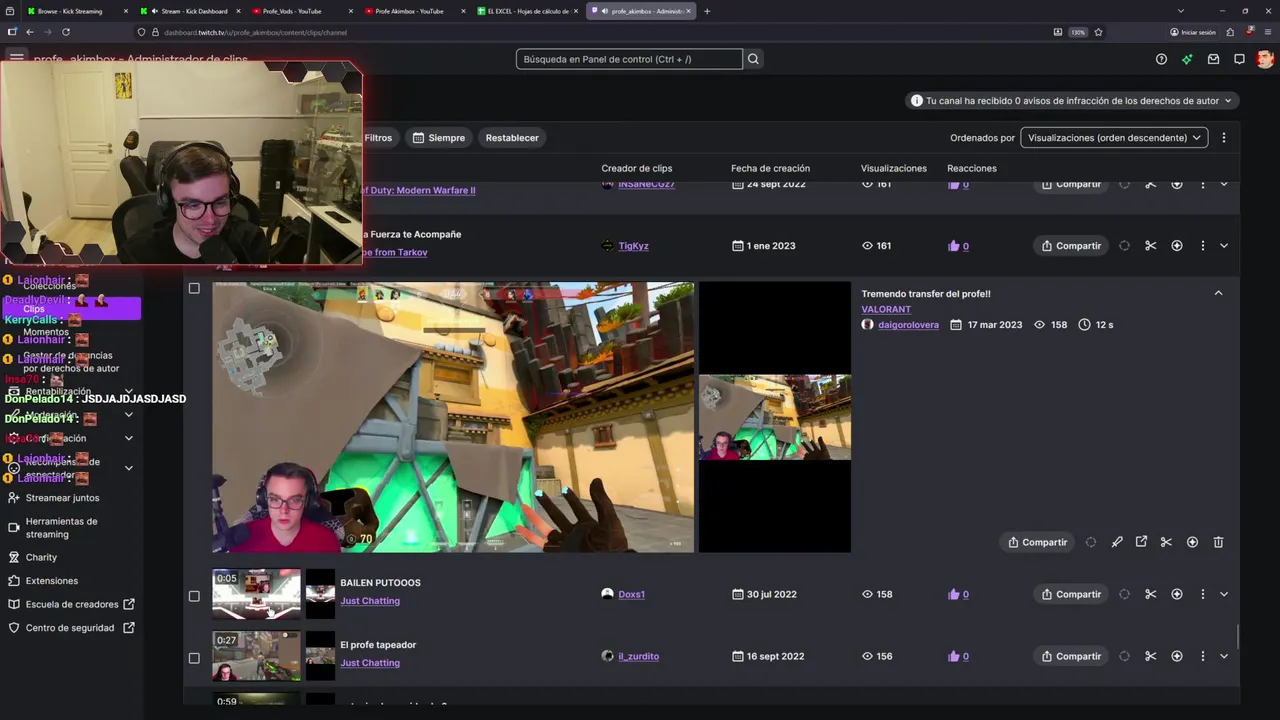Open three-dot menu in TigKyz clip row
1280x720 pixels.
coord(1202,246)
